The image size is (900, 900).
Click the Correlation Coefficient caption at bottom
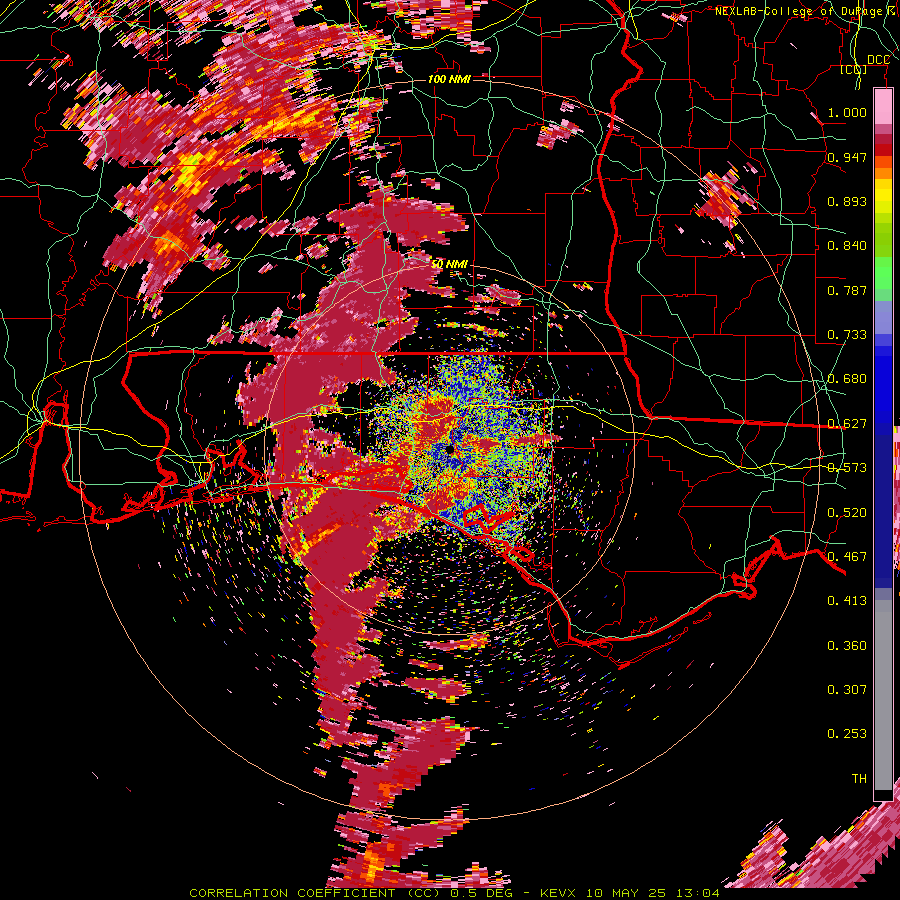tap(454, 893)
